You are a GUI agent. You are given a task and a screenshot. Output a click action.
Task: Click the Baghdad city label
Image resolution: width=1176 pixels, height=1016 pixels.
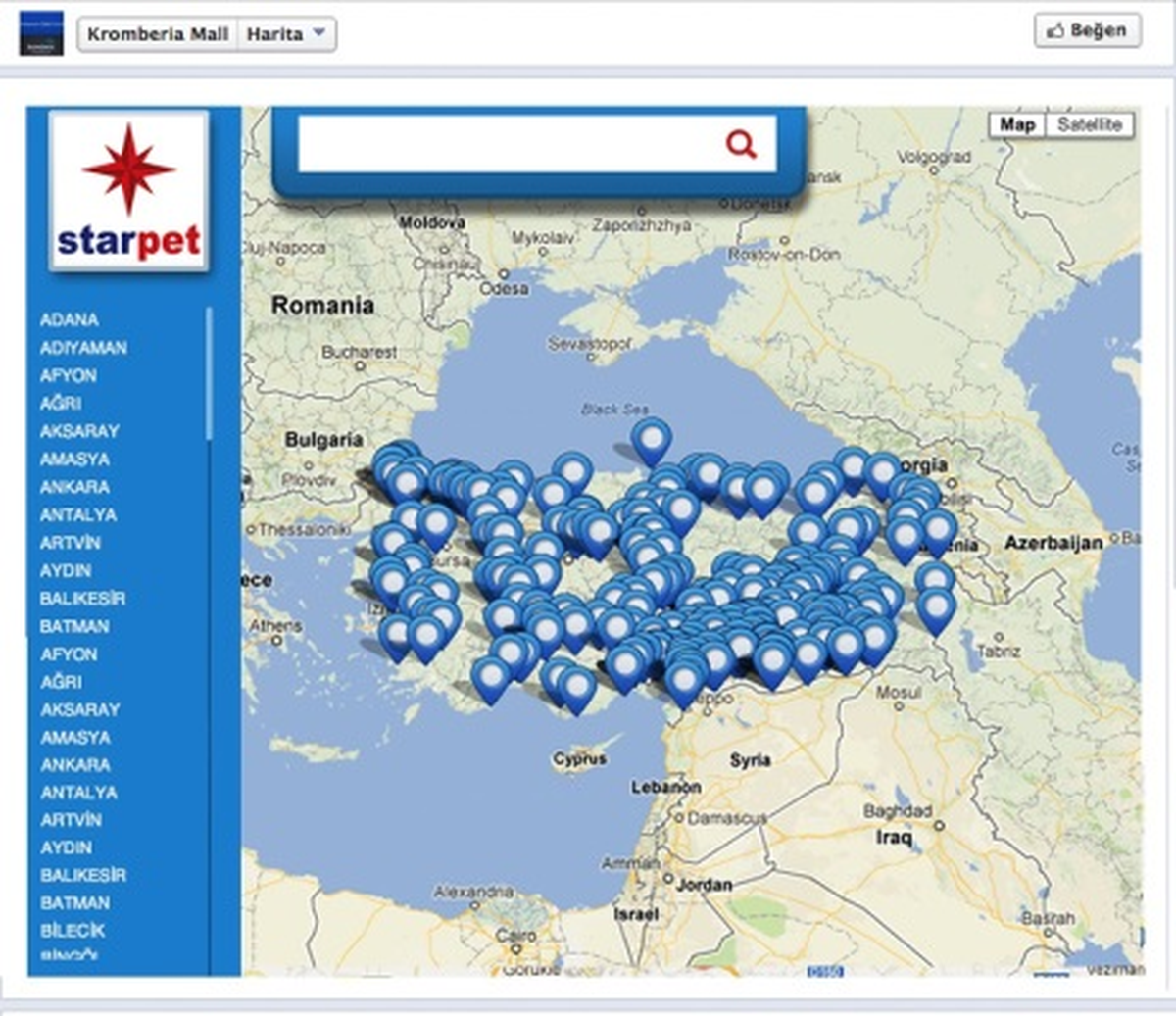point(897,810)
